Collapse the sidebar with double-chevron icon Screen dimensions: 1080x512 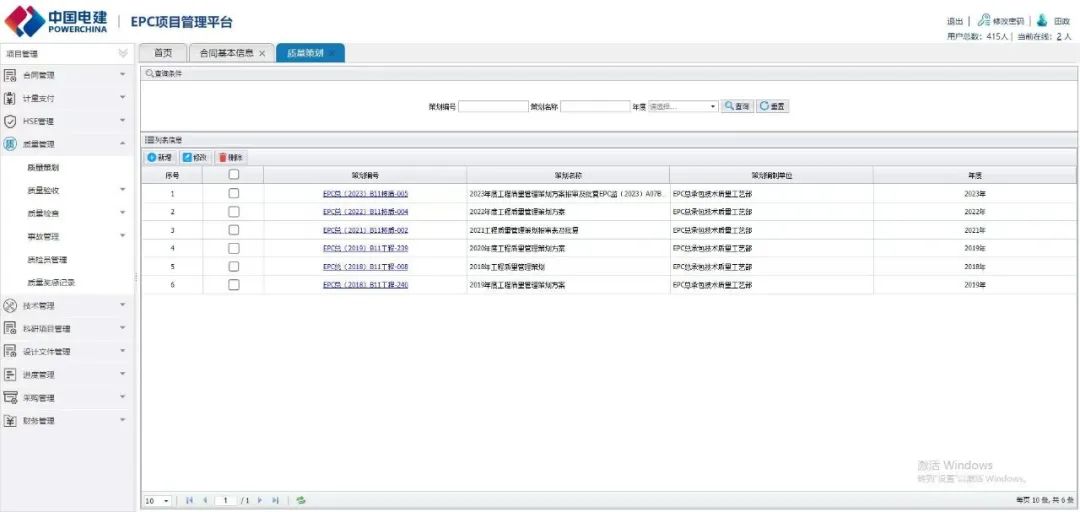coord(123,53)
